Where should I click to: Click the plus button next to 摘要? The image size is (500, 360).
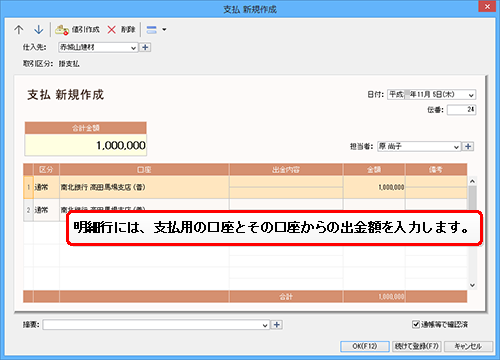coord(277,325)
